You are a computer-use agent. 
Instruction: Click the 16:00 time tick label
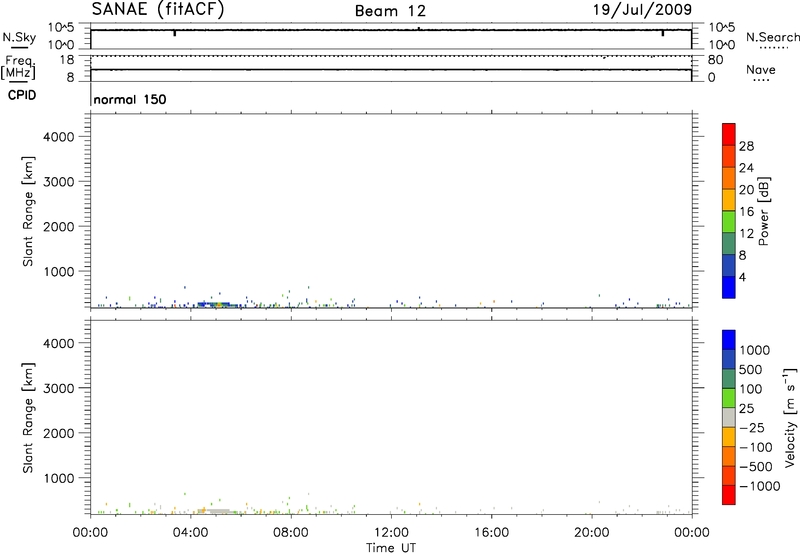pyautogui.click(x=491, y=533)
